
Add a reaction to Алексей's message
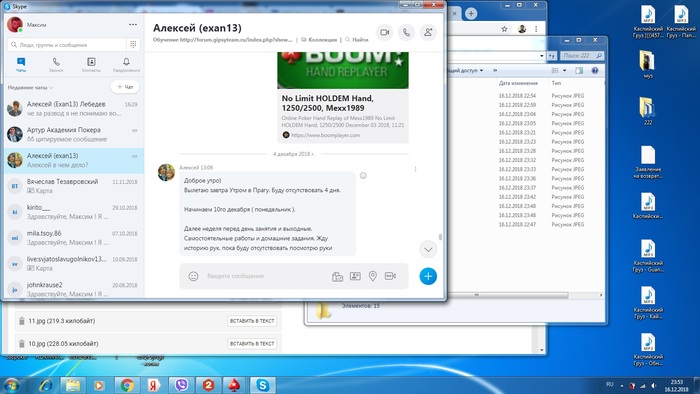[x=363, y=176]
